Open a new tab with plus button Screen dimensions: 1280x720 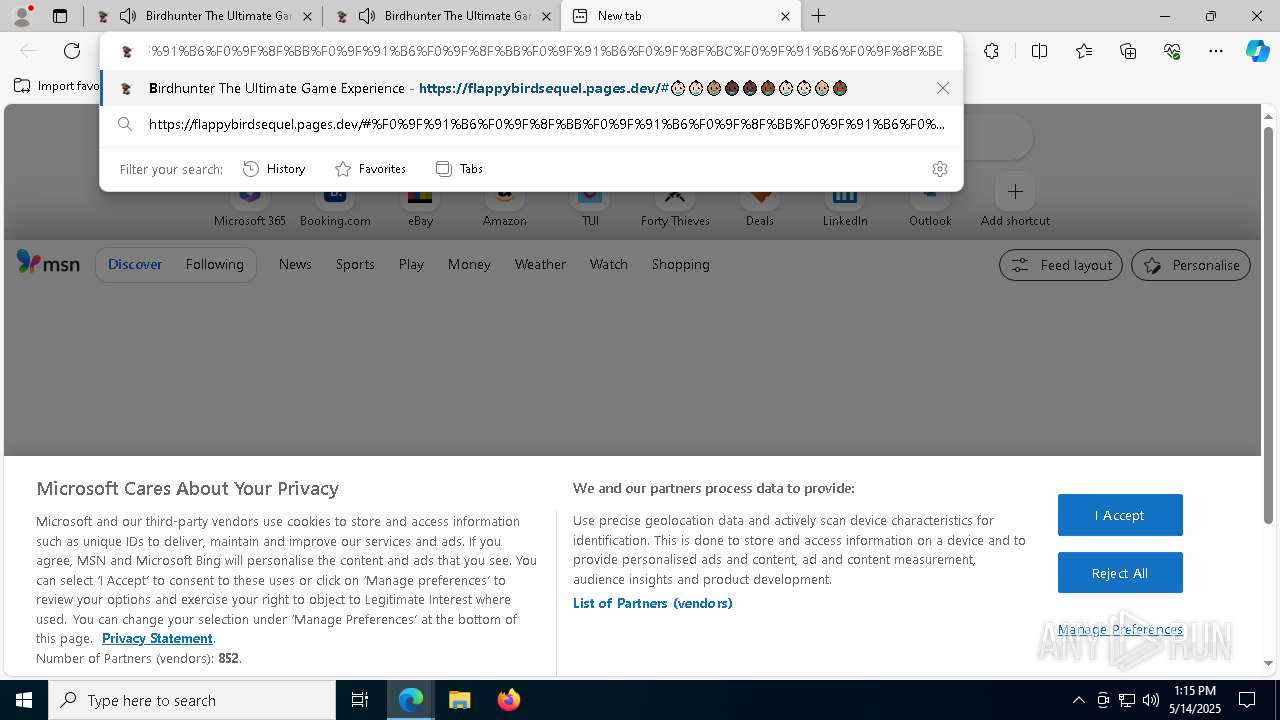(x=818, y=16)
